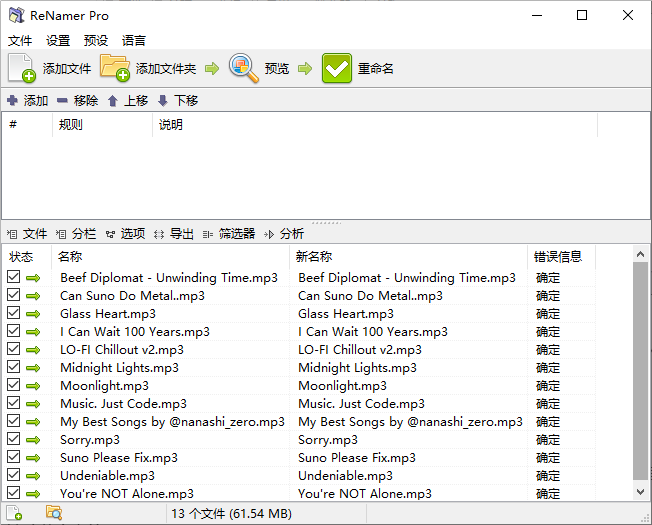Screen dimensions: 652x525
Task: Click green arrow icon on Sorry.mp3 row
Action: point(33,440)
